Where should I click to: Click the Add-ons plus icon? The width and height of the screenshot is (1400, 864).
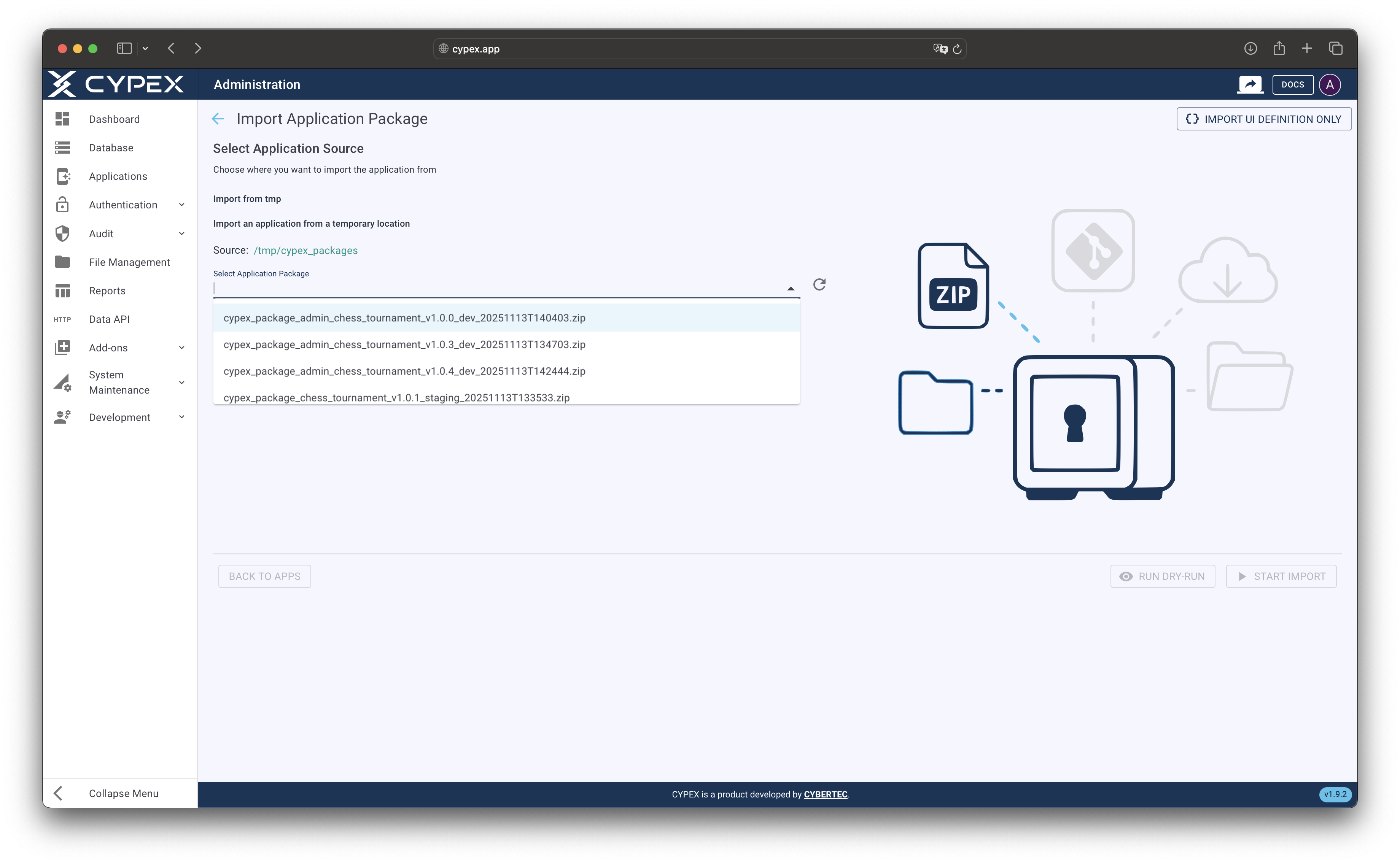[62, 348]
